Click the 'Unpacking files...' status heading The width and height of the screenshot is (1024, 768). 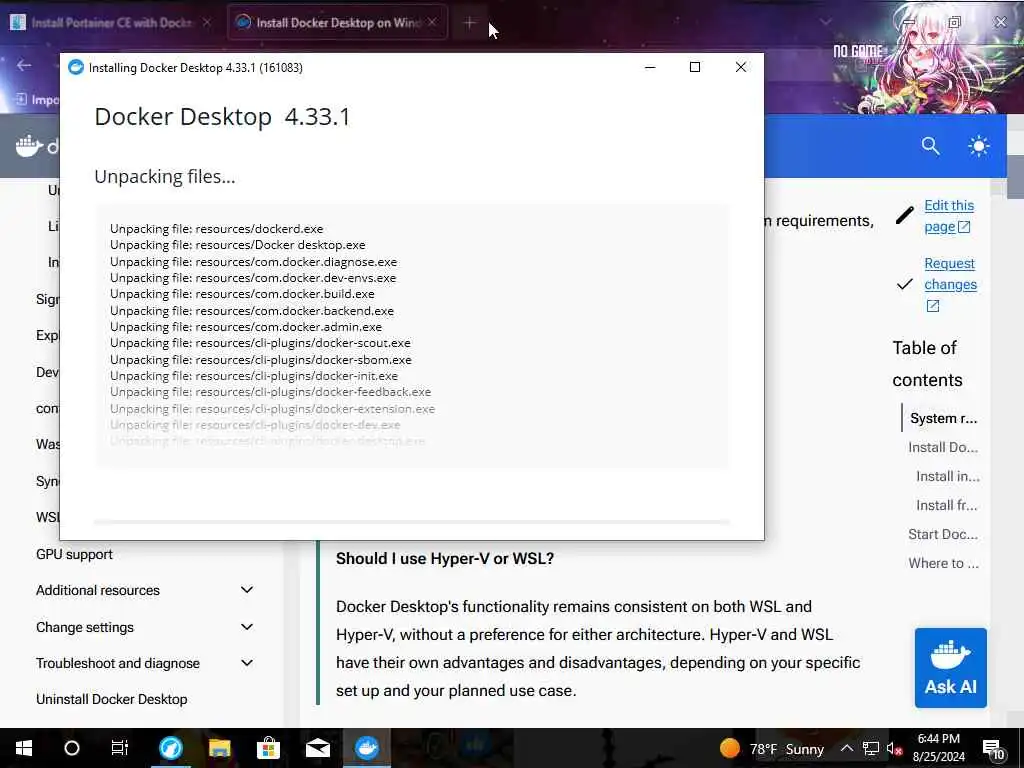point(165,177)
